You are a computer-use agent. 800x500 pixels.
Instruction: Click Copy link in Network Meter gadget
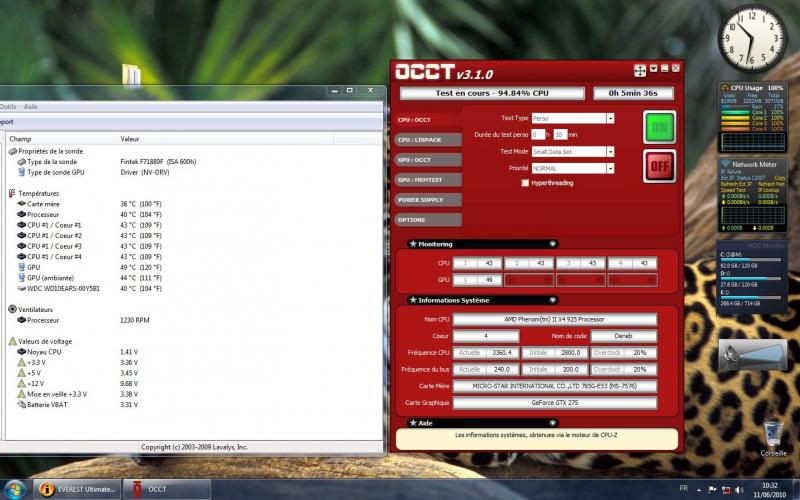pyautogui.click(x=780, y=178)
